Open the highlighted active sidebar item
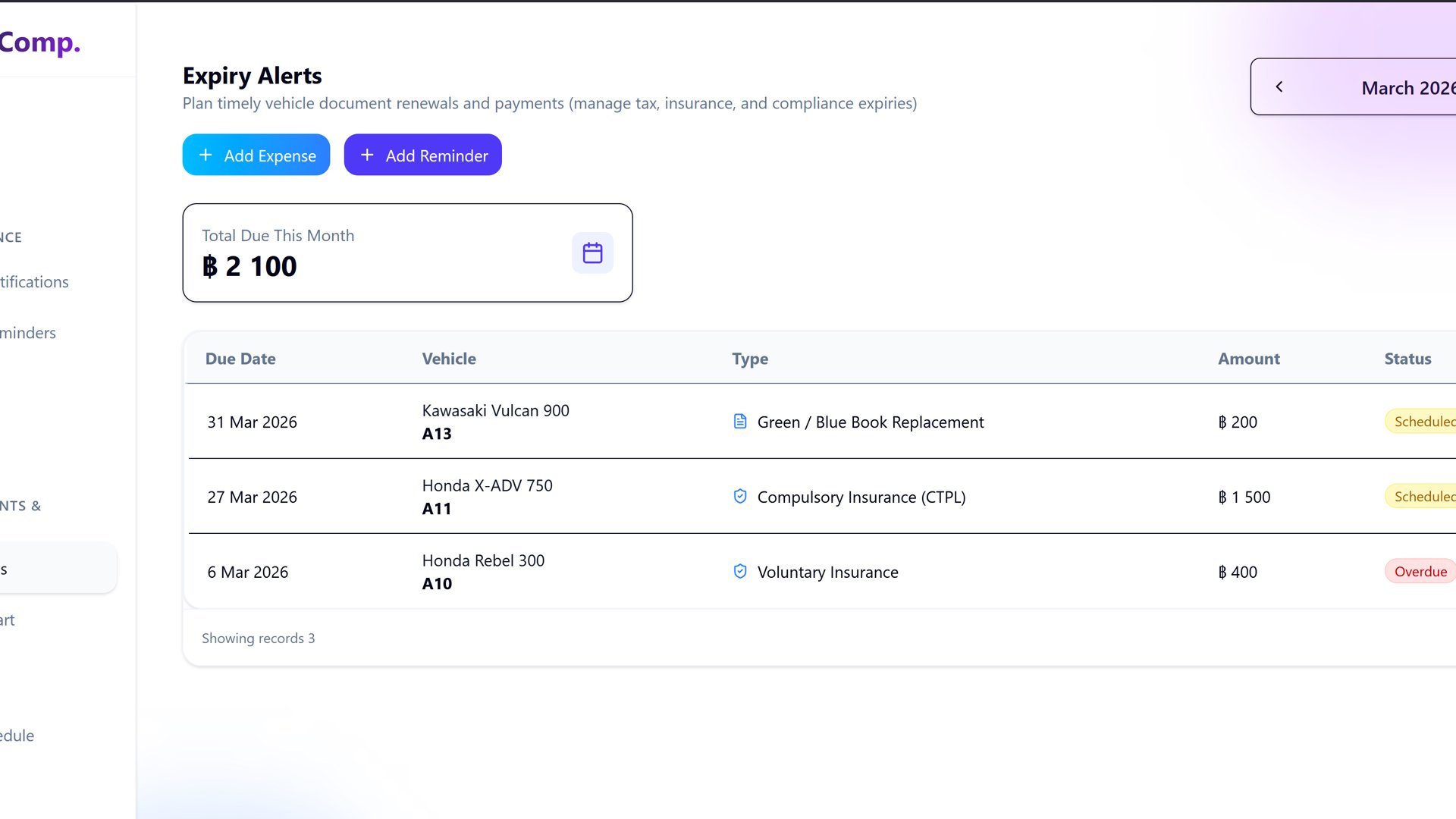 (x=58, y=568)
